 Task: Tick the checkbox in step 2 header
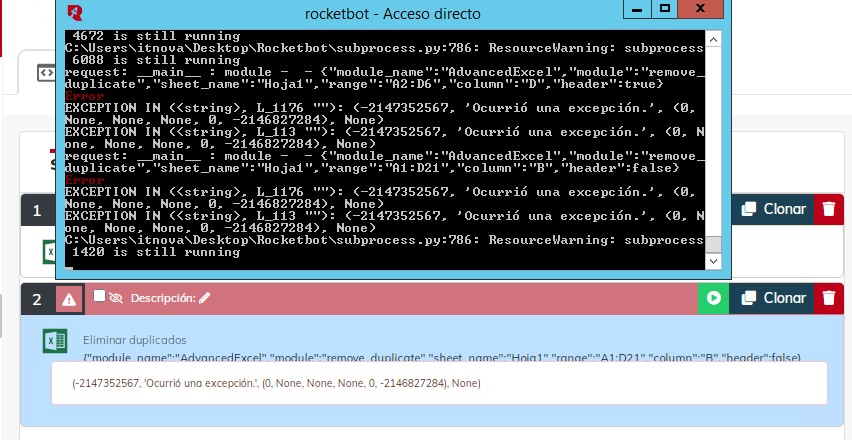[99, 296]
